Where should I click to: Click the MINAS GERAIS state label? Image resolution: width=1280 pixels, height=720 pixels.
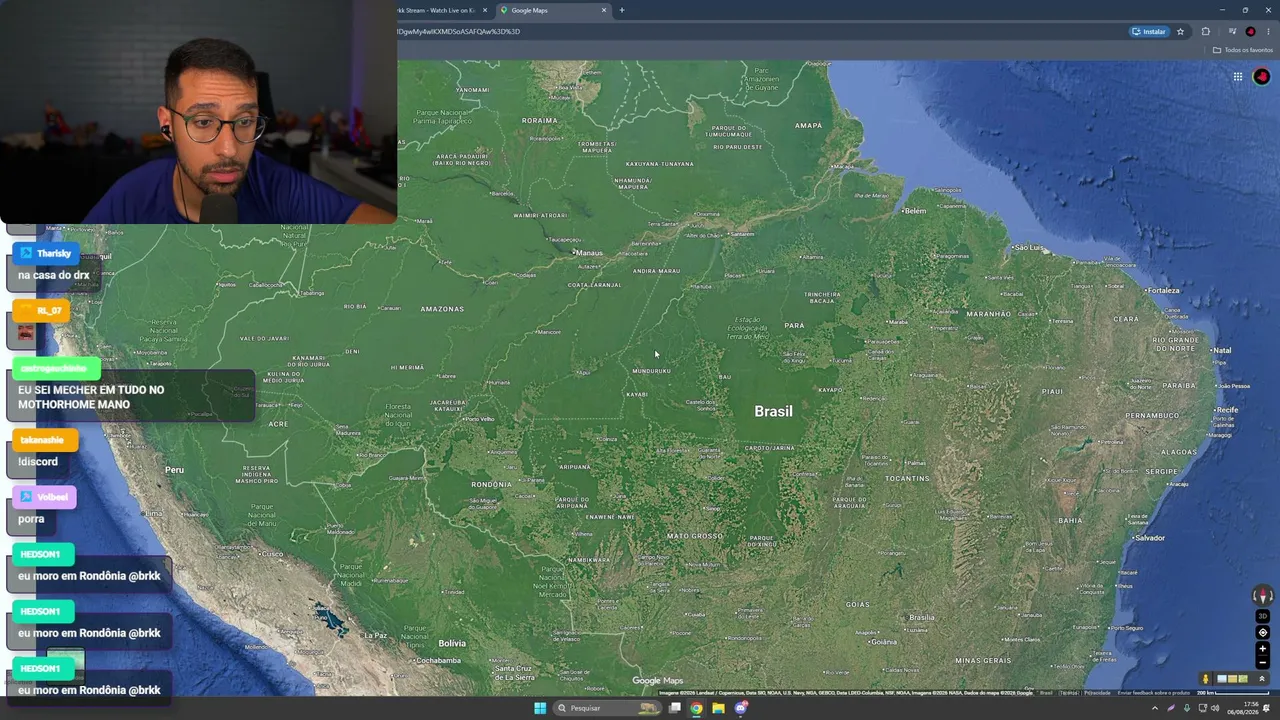coord(983,660)
